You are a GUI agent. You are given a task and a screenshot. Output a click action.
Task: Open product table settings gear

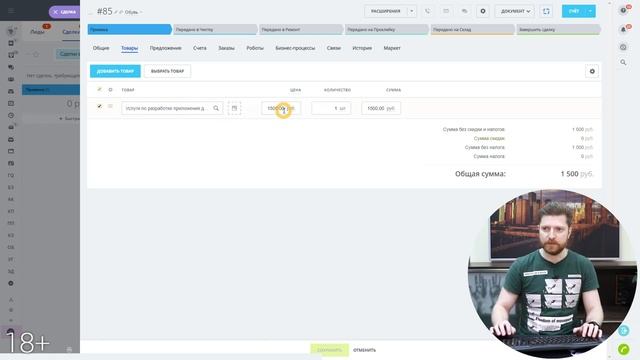[x=592, y=71]
